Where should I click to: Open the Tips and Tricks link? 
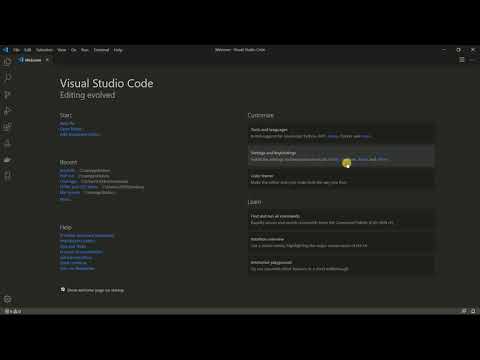(x=73, y=246)
